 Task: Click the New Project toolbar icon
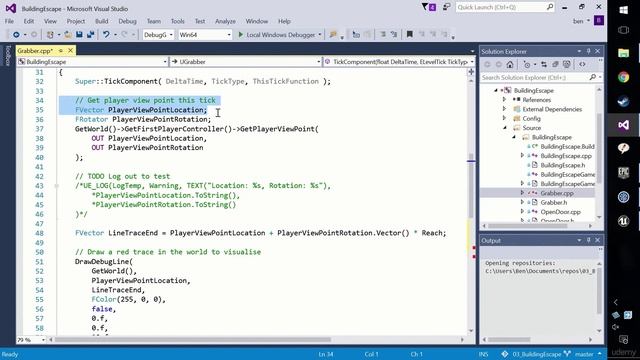pyautogui.click(x=50, y=35)
